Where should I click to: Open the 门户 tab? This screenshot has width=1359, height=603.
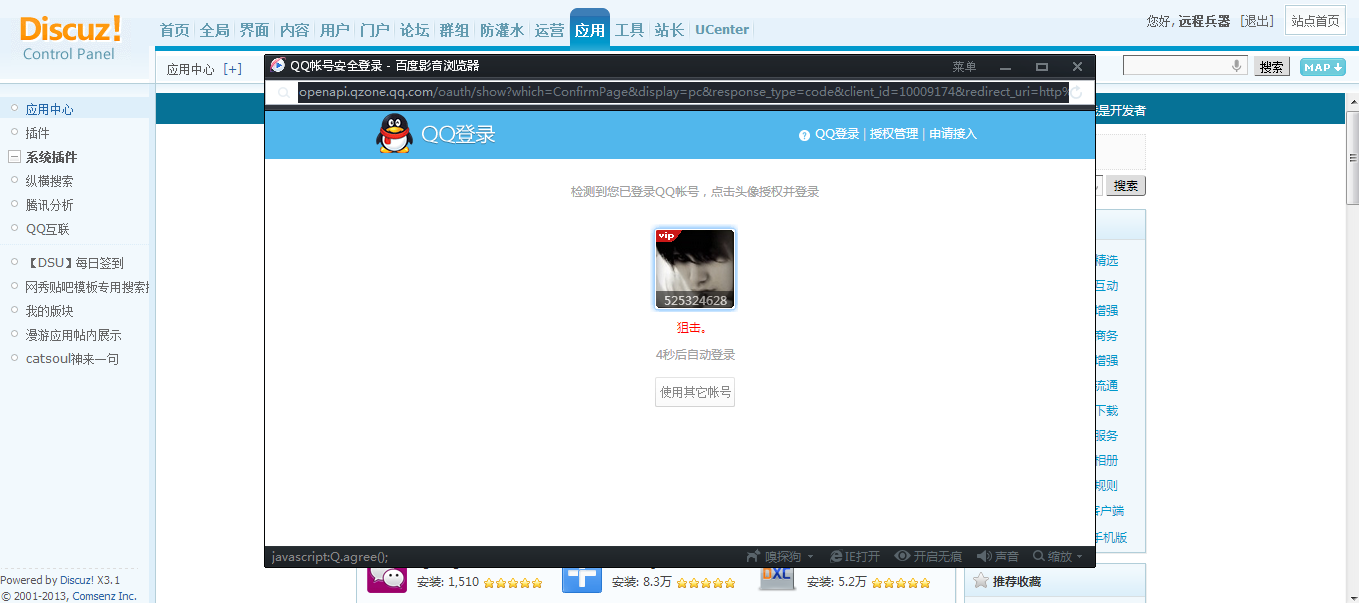tap(375, 30)
